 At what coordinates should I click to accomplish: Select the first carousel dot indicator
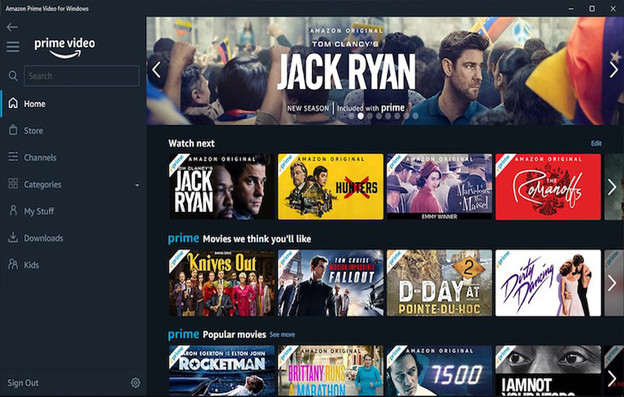351,116
